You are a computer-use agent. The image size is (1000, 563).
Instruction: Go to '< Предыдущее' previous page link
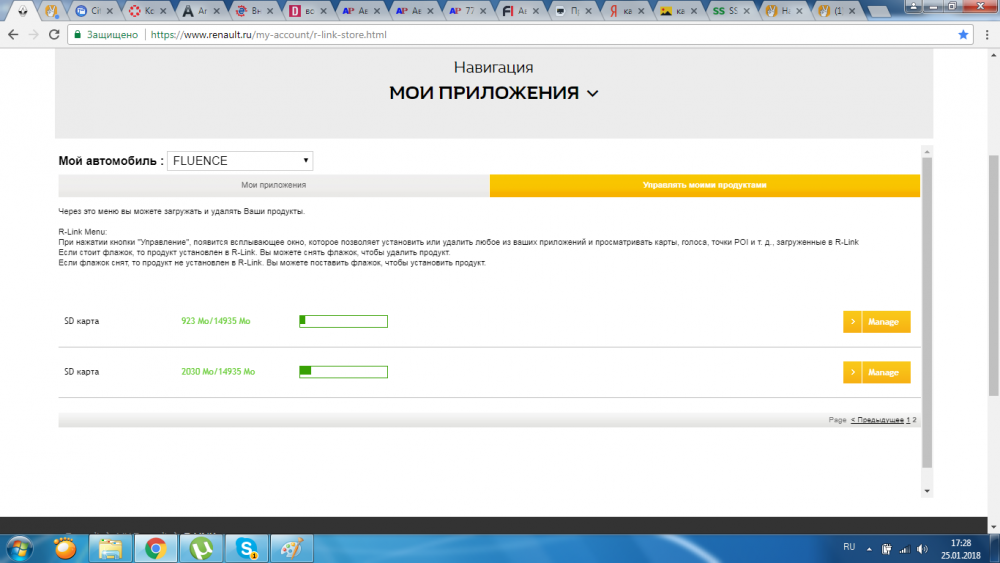[877, 420]
